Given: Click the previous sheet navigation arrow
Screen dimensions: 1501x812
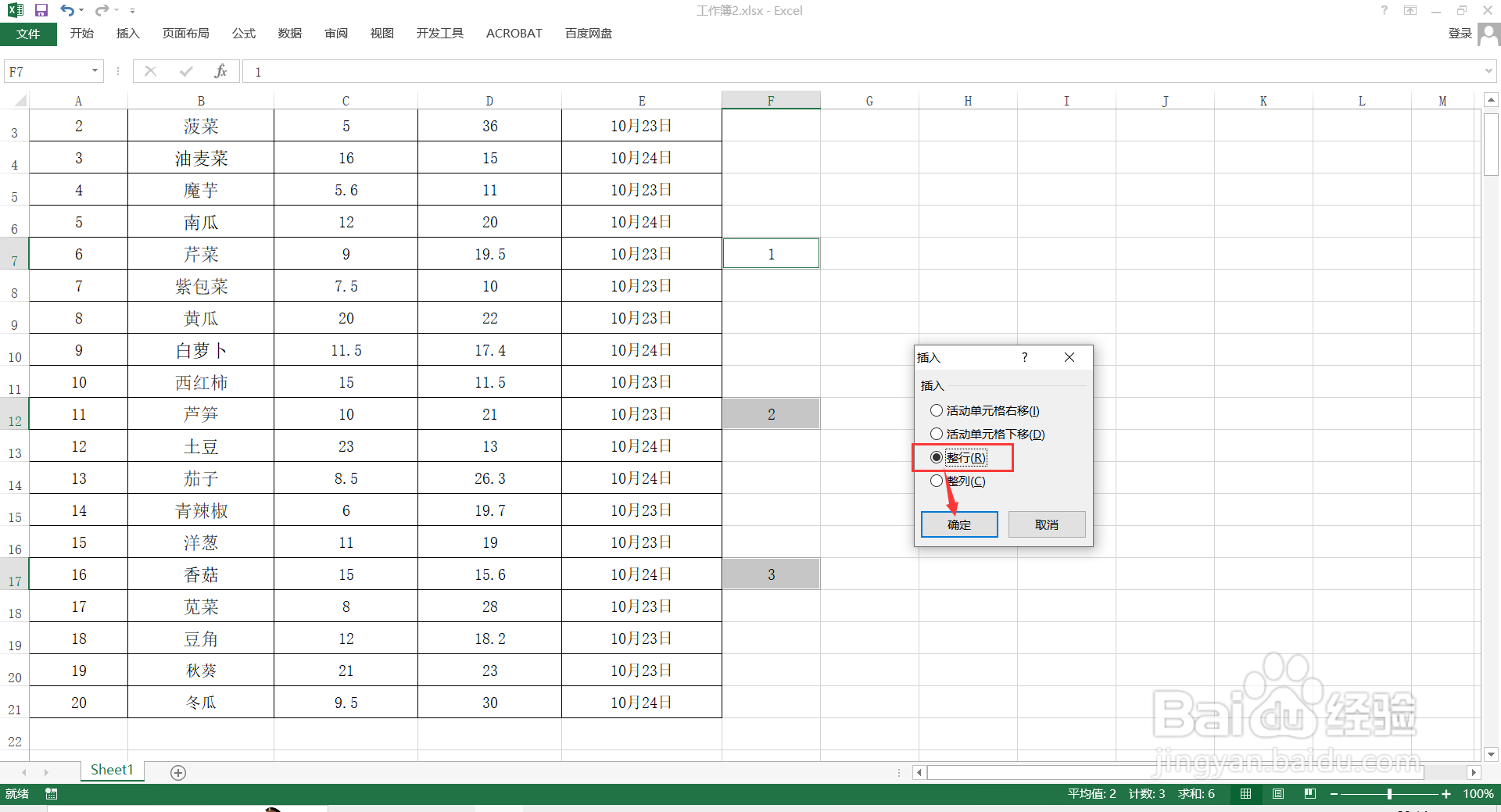Looking at the screenshot, I should click(x=23, y=772).
